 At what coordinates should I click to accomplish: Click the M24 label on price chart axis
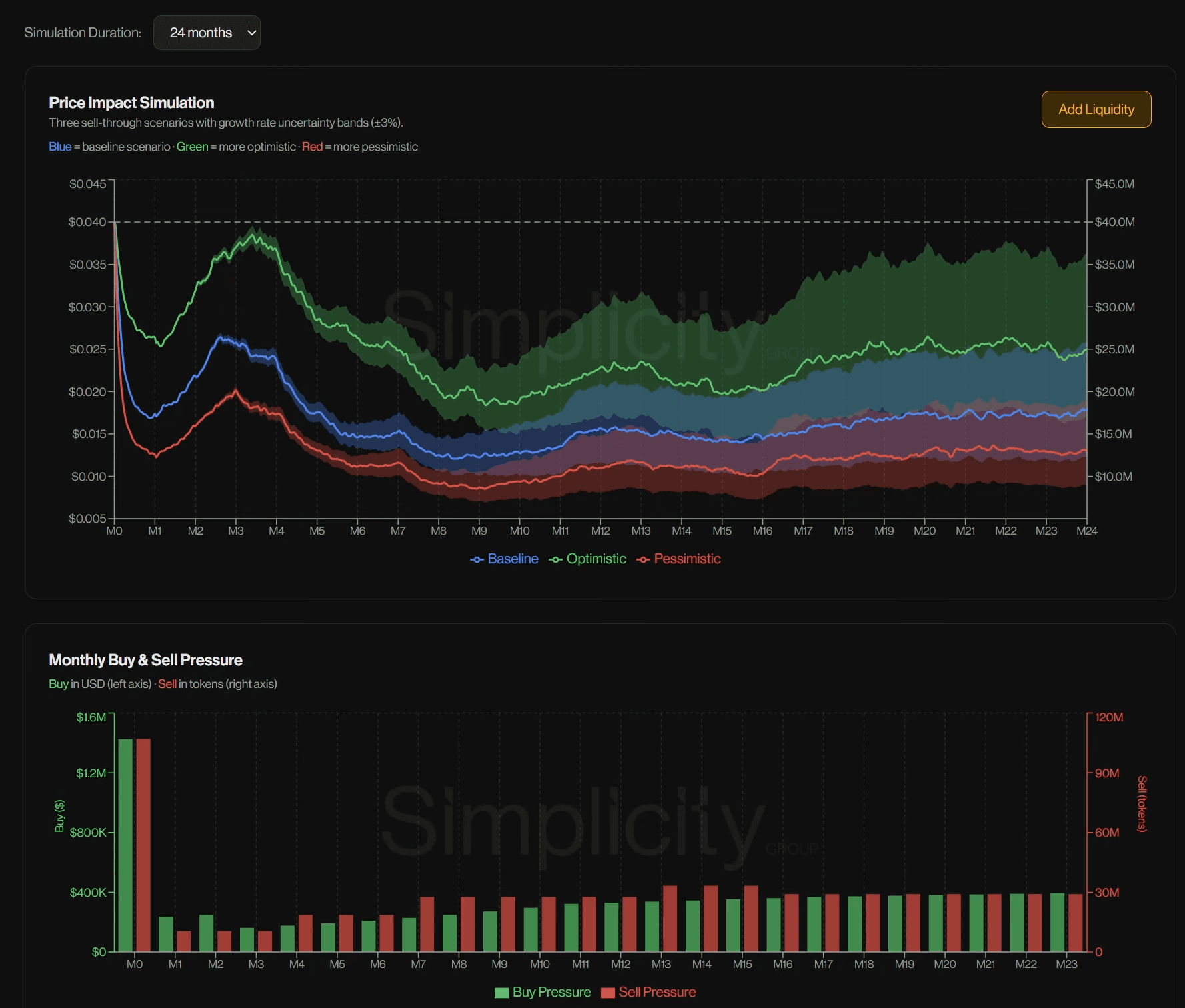click(1086, 531)
